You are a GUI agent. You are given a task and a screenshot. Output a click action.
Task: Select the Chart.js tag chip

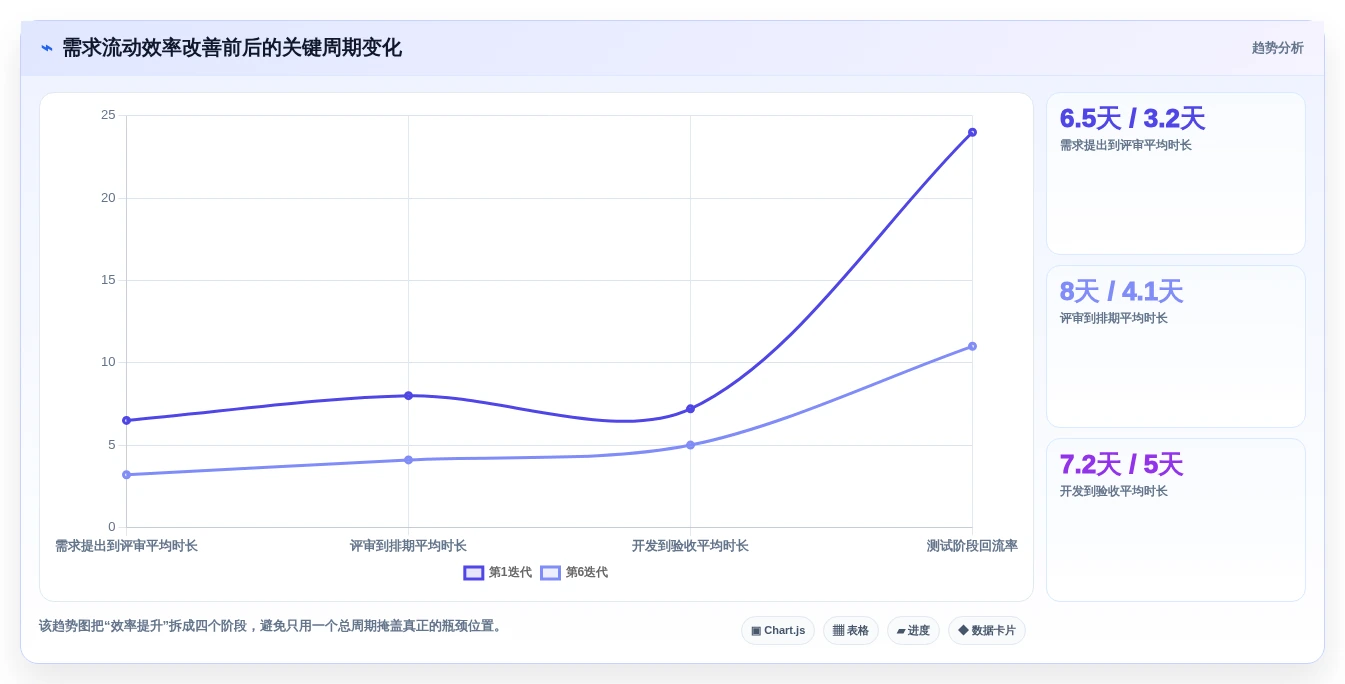[778, 631]
